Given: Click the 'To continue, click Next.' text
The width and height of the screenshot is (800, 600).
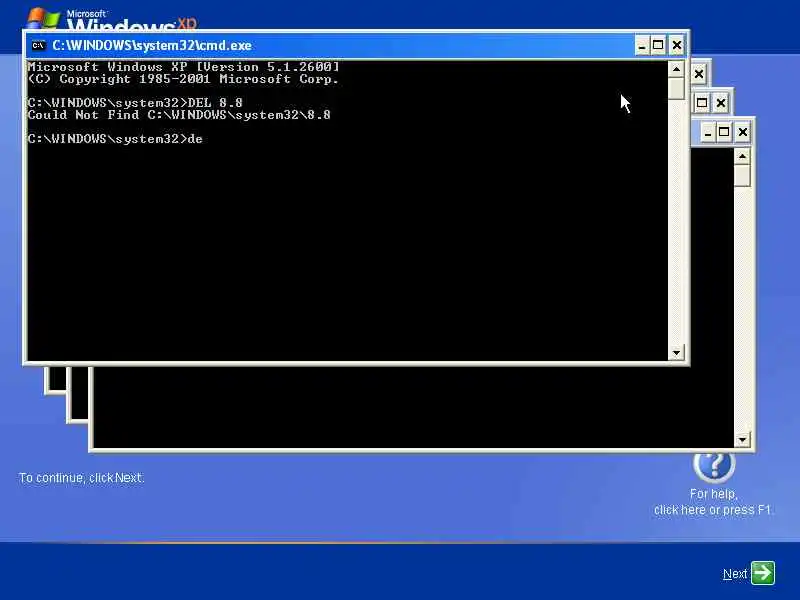Looking at the screenshot, I should 81,478.
